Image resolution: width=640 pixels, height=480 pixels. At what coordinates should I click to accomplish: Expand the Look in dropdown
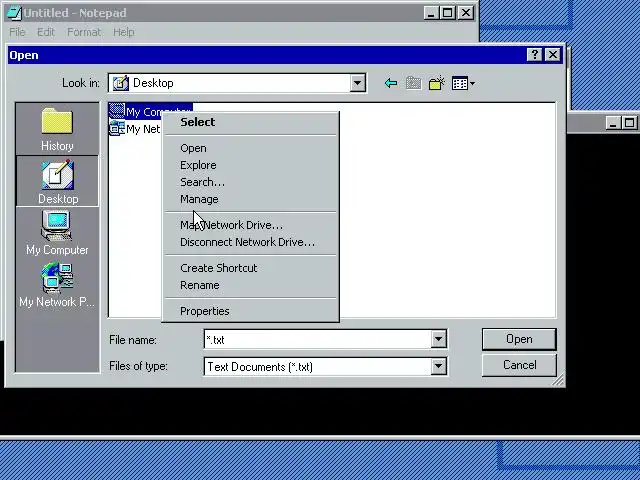coord(357,83)
